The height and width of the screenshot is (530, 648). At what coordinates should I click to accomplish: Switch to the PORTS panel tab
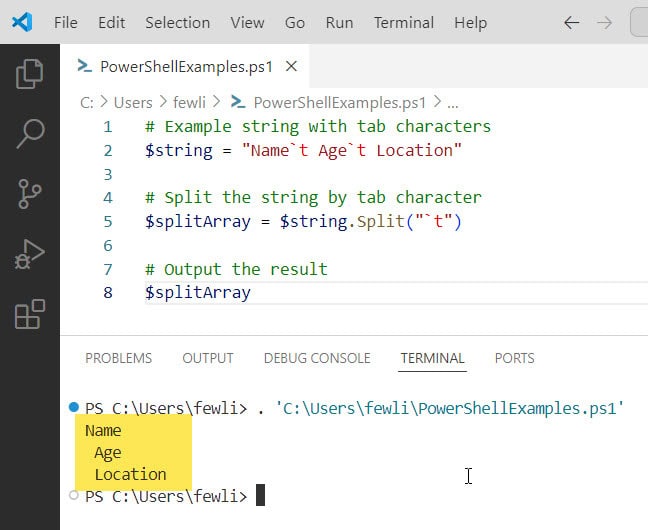[515, 358]
